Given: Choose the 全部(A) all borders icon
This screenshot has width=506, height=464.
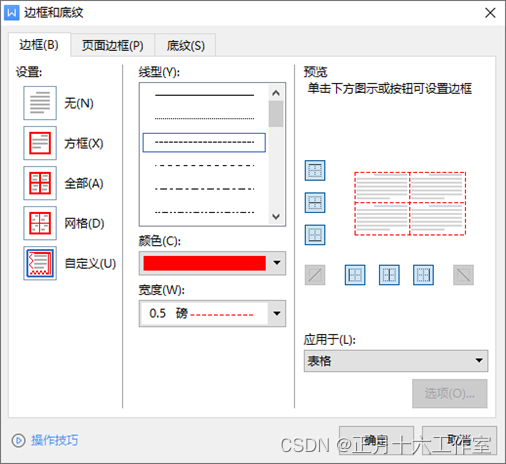Looking at the screenshot, I should pyautogui.click(x=40, y=183).
